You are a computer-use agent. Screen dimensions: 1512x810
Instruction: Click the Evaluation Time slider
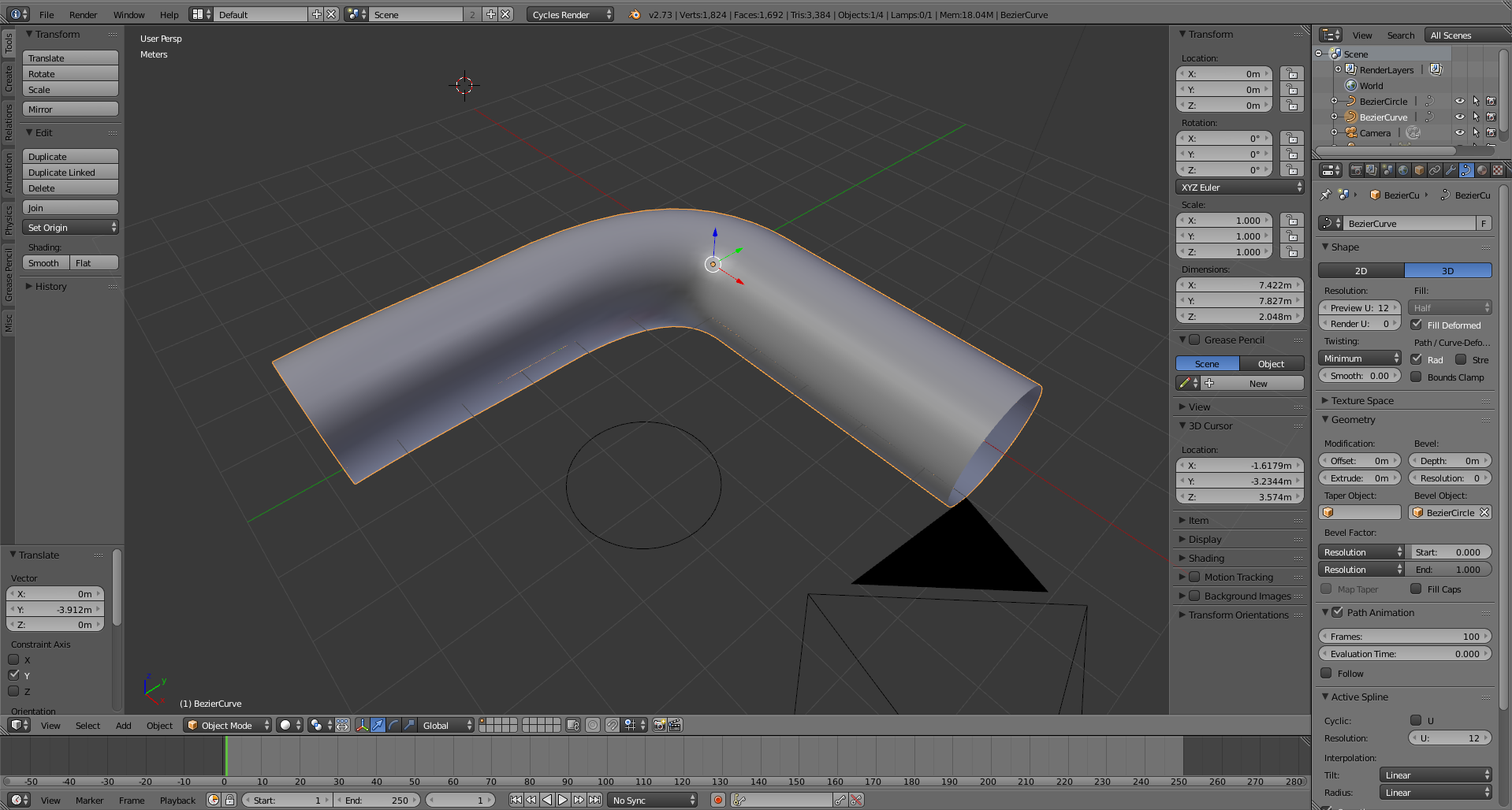click(x=1405, y=653)
